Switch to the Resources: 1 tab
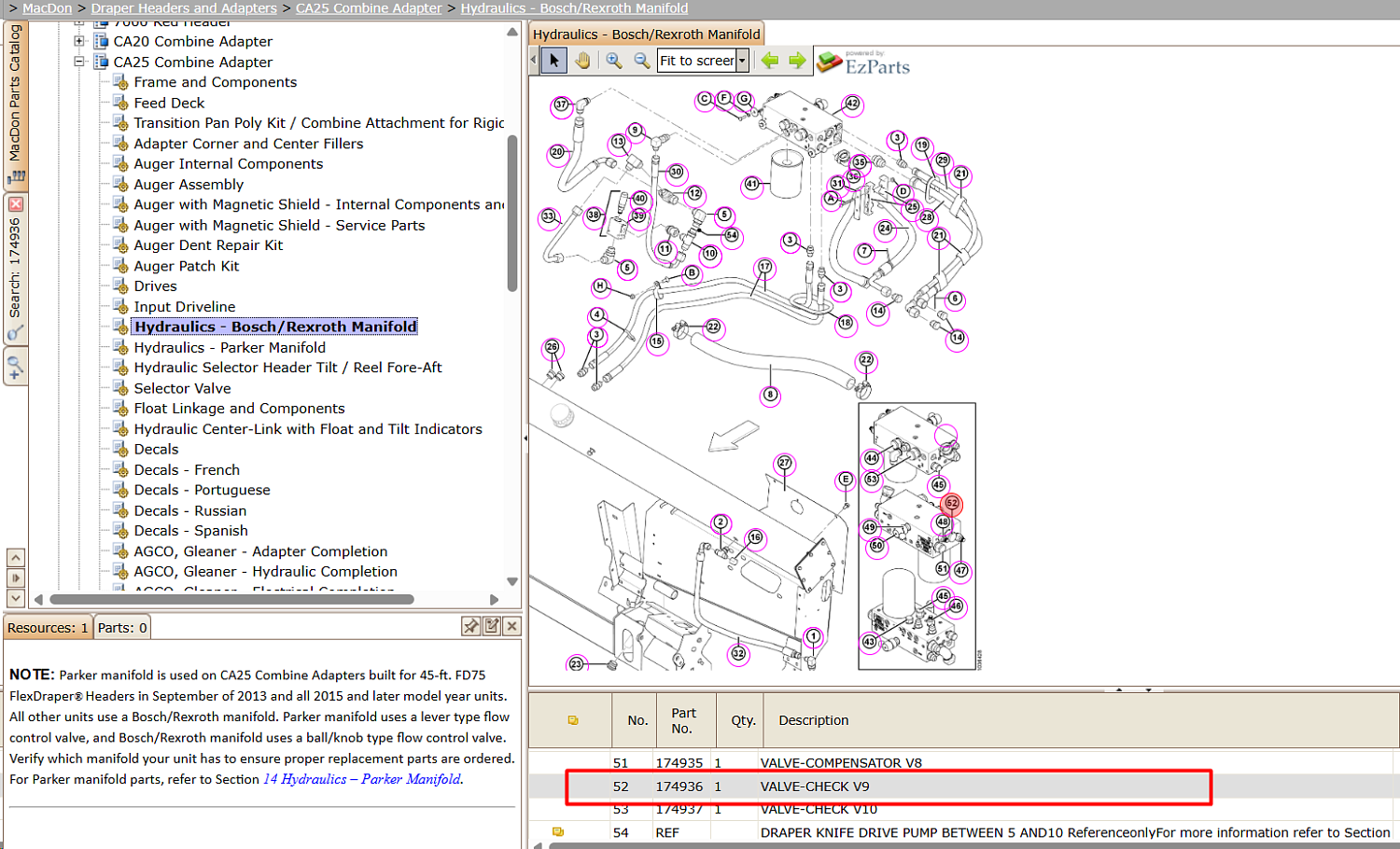This screenshot has width=1400, height=849. tap(48, 628)
